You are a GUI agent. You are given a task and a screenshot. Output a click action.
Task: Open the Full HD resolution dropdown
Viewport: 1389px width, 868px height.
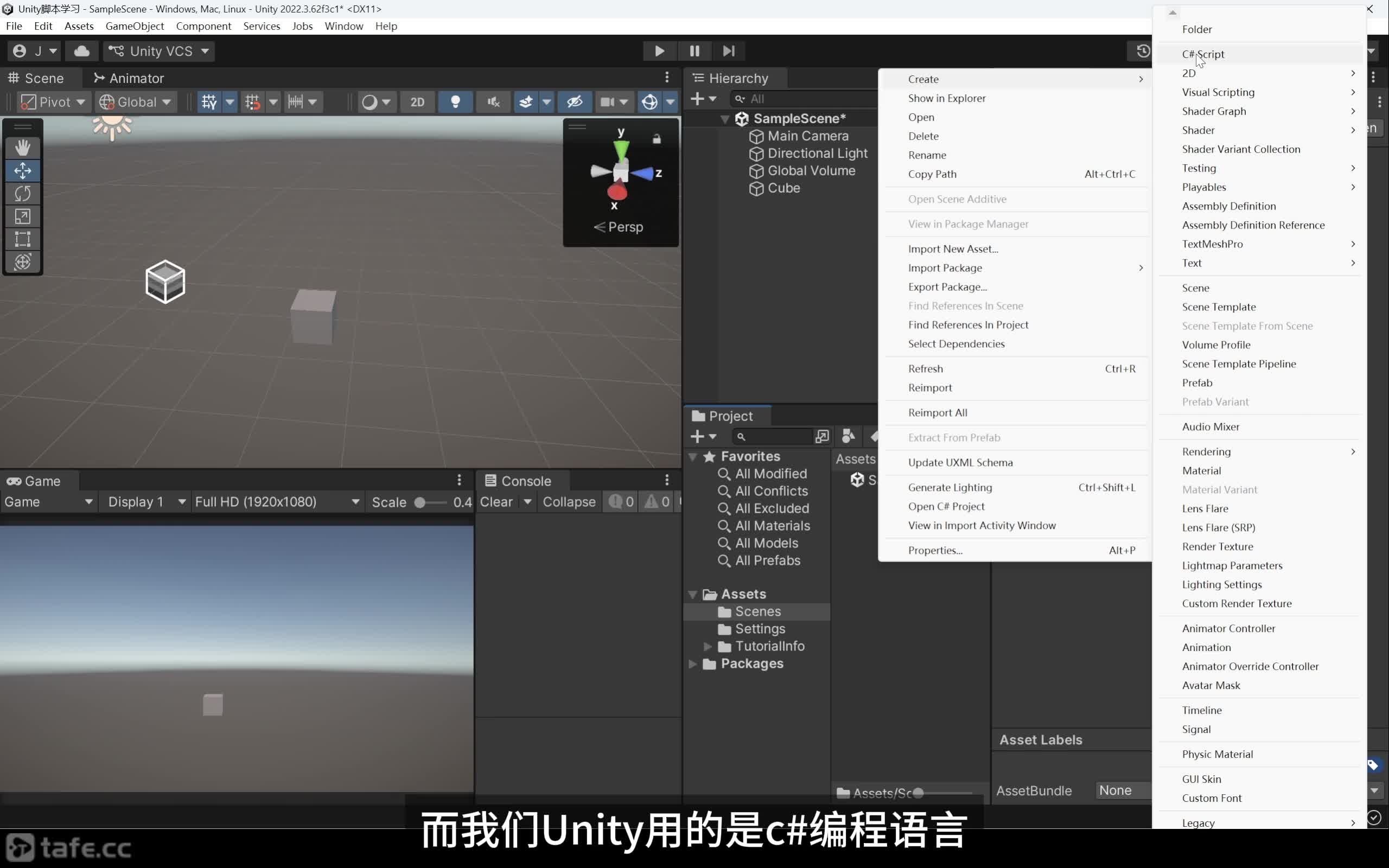tap(277, 502)
